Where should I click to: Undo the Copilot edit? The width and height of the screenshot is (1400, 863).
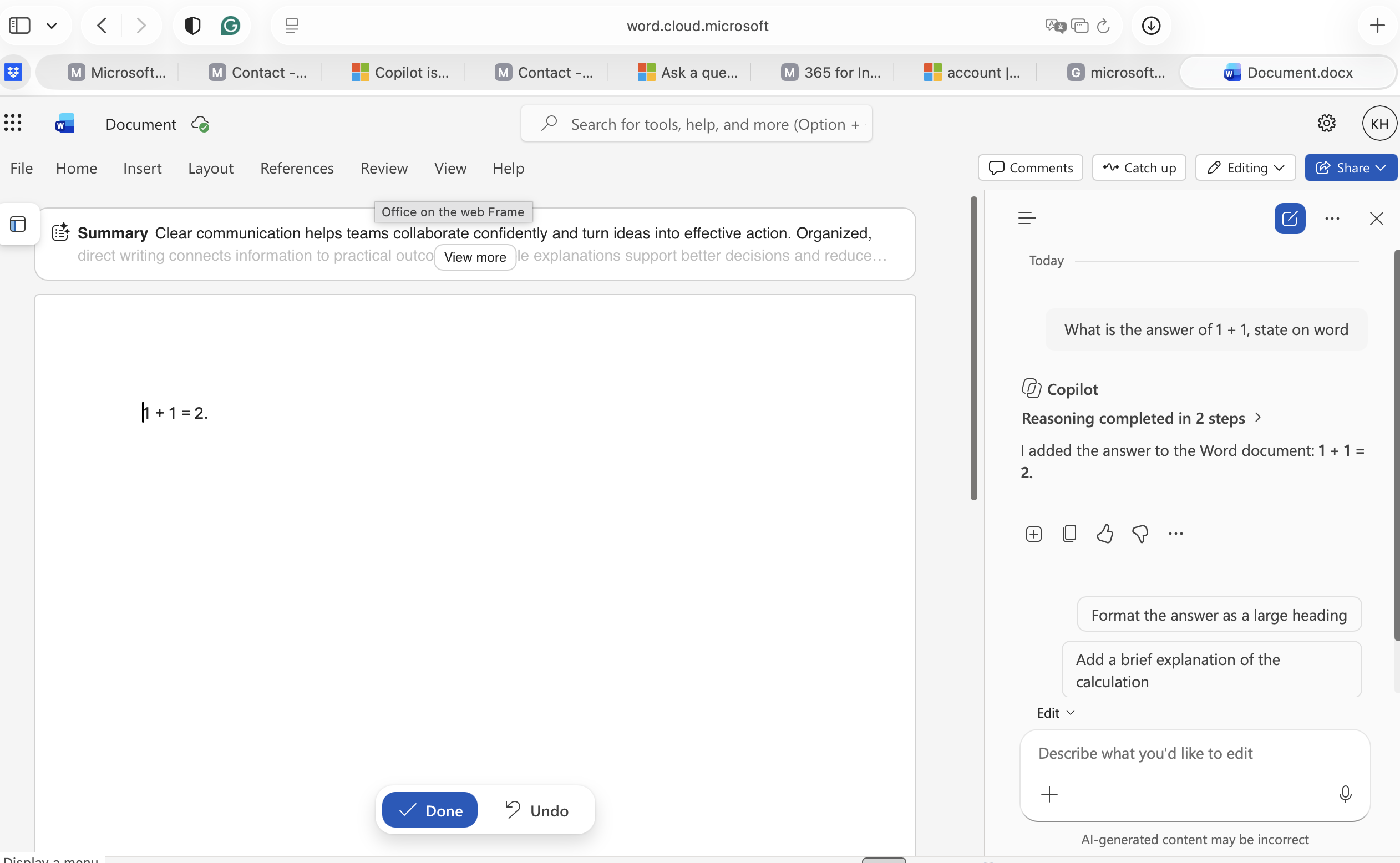[x=536, y=810]
